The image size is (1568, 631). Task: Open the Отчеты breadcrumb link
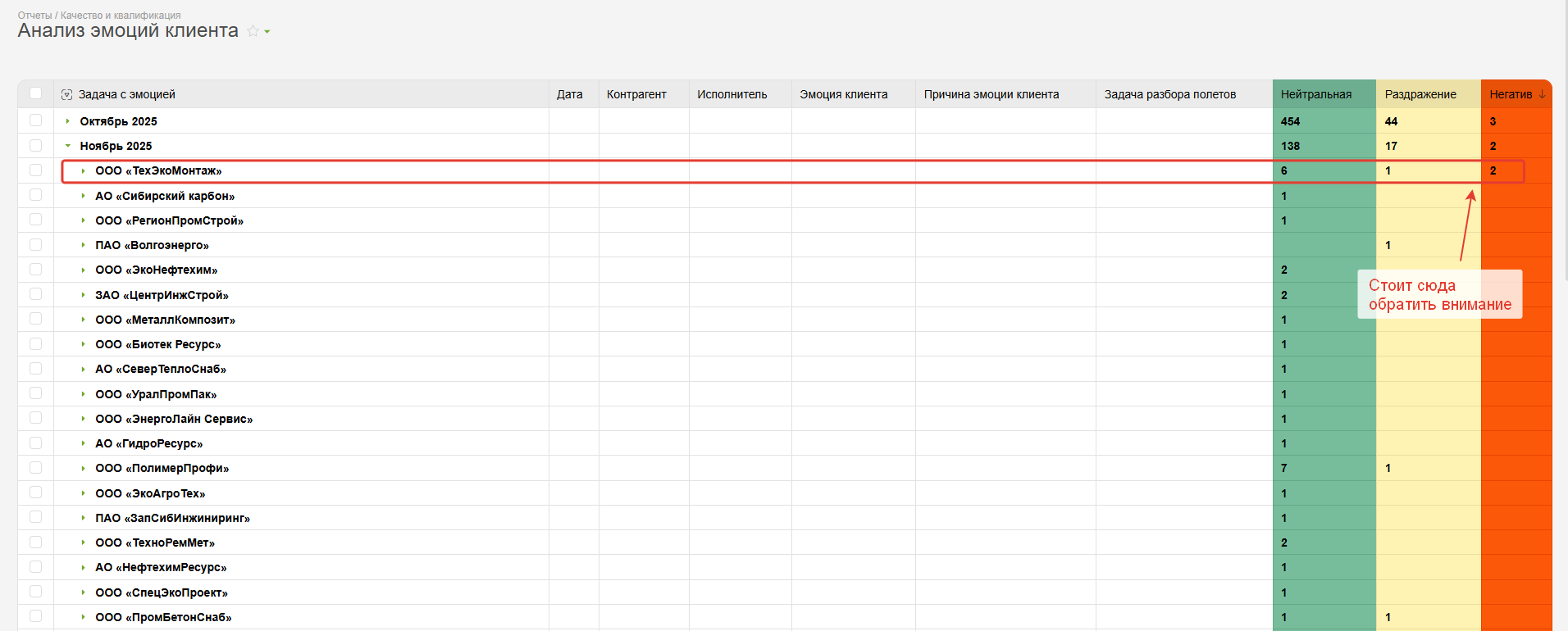coord(34,16)
